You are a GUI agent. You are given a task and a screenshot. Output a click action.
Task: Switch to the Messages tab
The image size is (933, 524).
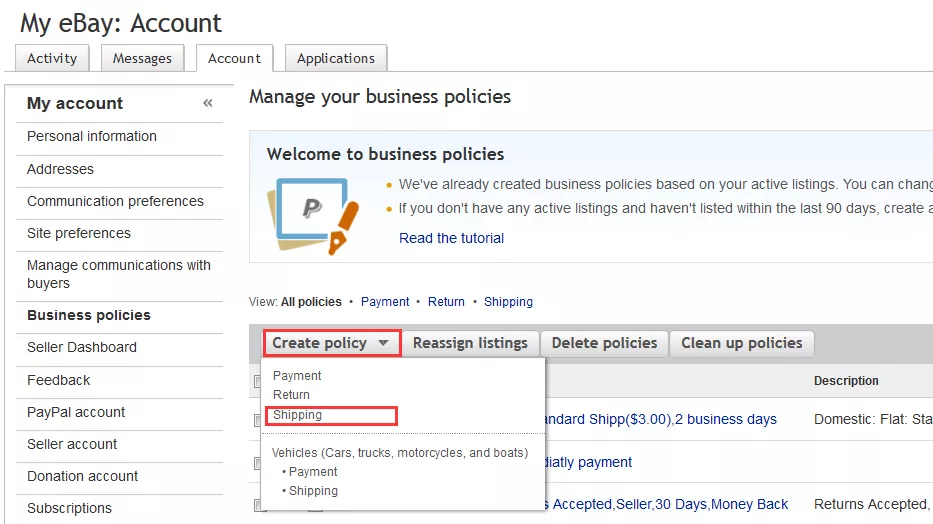(x=142, y=58)
